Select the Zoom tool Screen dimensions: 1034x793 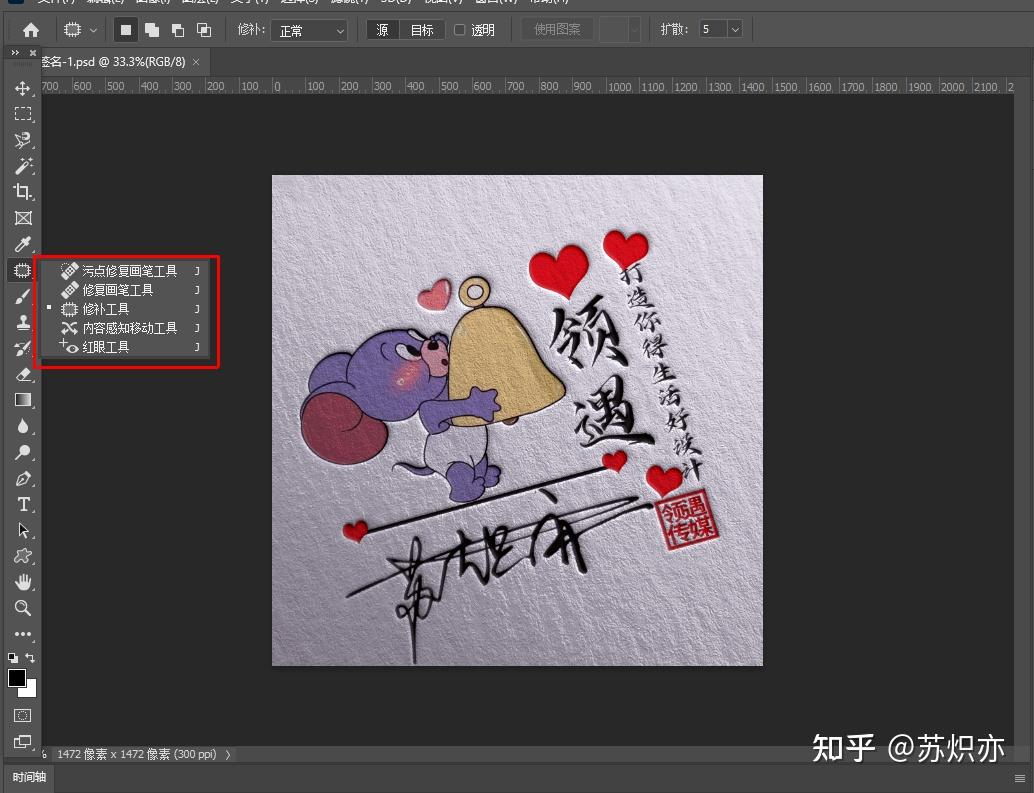click(x=22, y=608)
